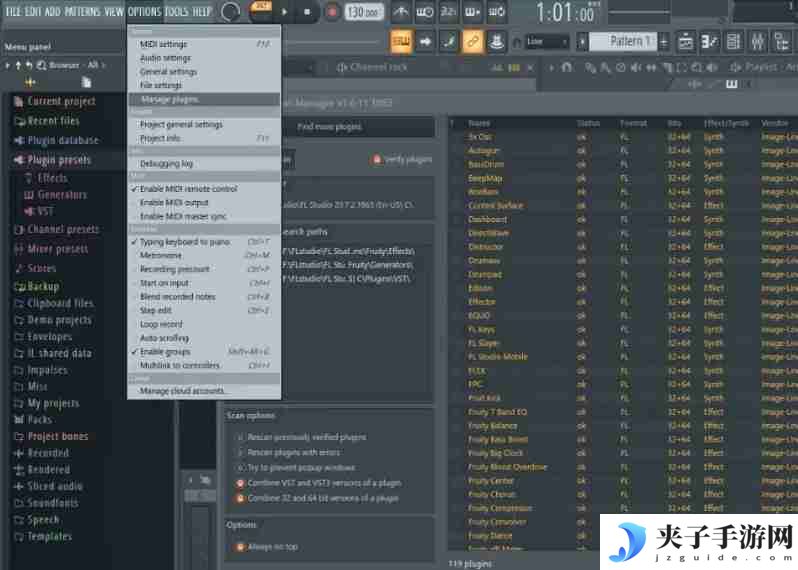Toggle the orange multilink to controllers icon

473,41
